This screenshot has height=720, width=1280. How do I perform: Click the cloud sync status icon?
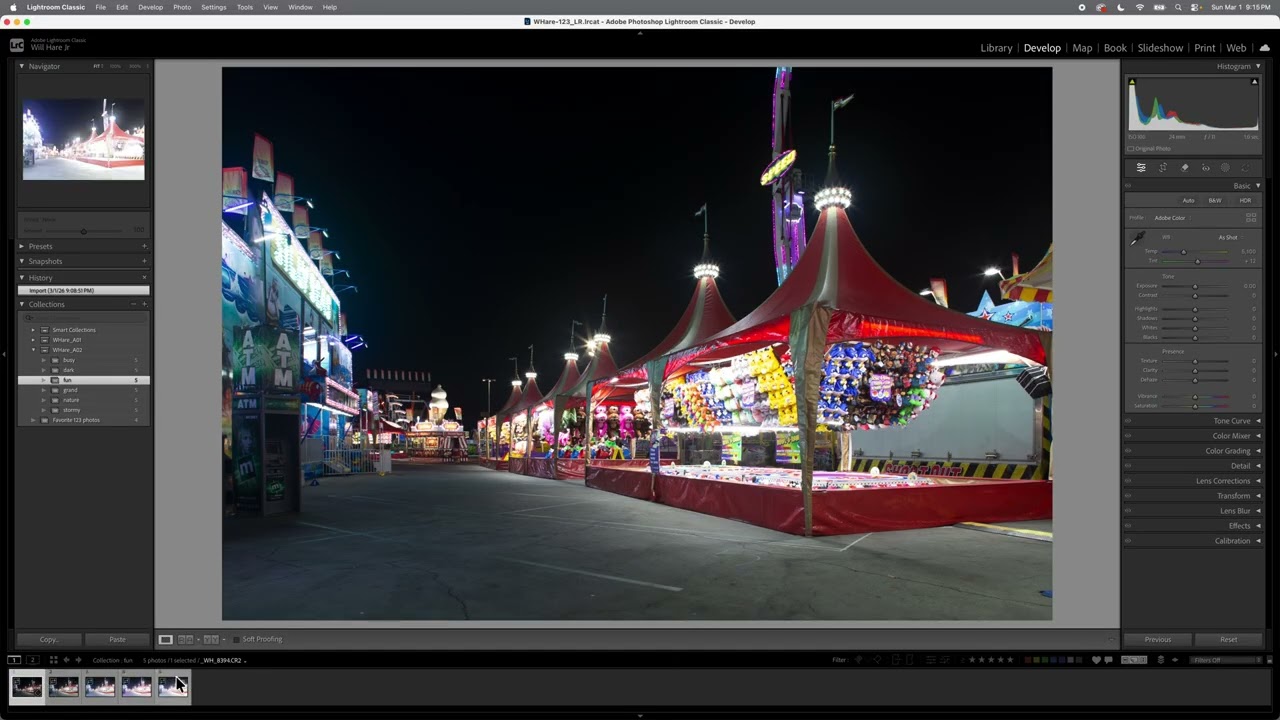[x=1264, y=48]
